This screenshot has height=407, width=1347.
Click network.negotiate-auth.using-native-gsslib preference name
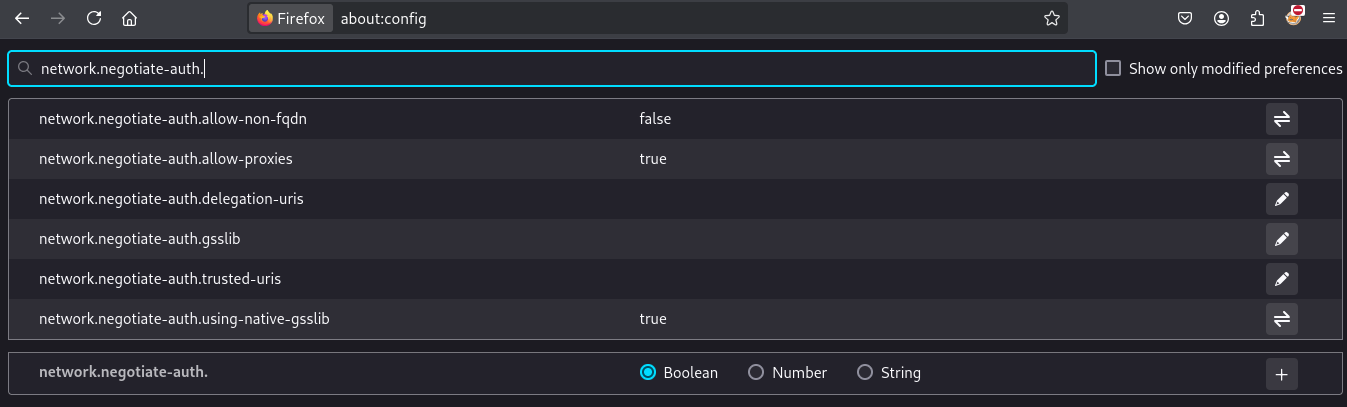[184, 319]
